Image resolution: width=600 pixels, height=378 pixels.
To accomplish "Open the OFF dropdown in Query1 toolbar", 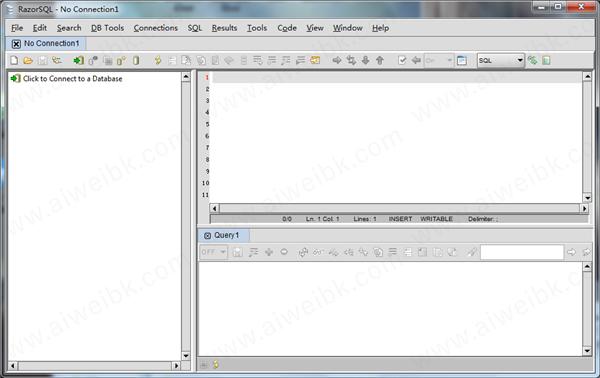I will pos(214,252).
